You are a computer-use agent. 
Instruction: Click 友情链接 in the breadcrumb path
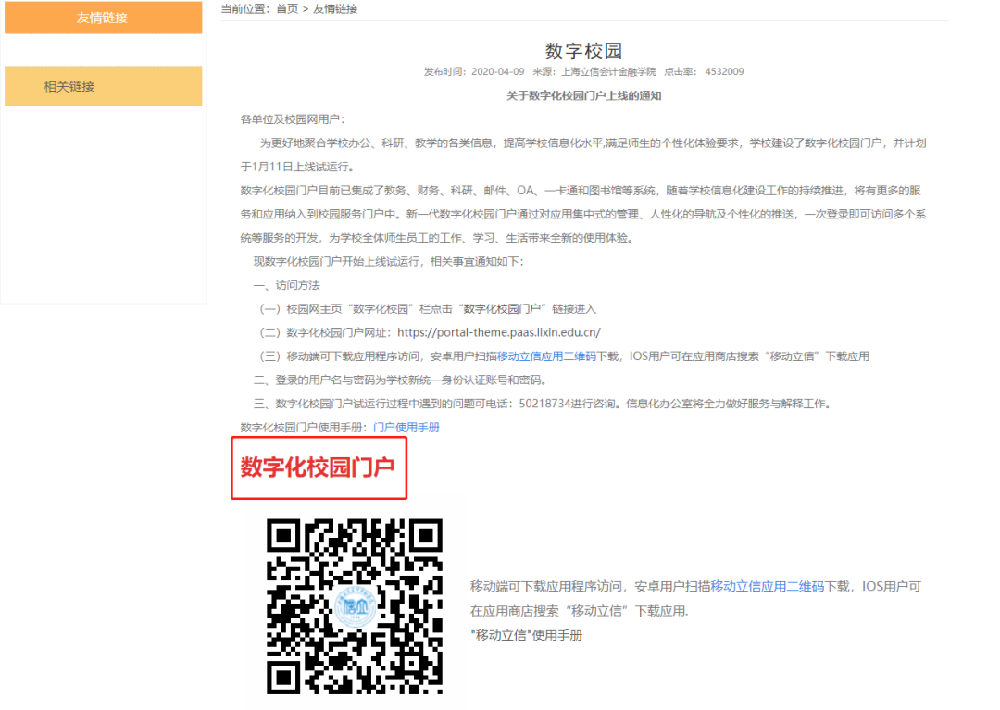pos(335,9)
